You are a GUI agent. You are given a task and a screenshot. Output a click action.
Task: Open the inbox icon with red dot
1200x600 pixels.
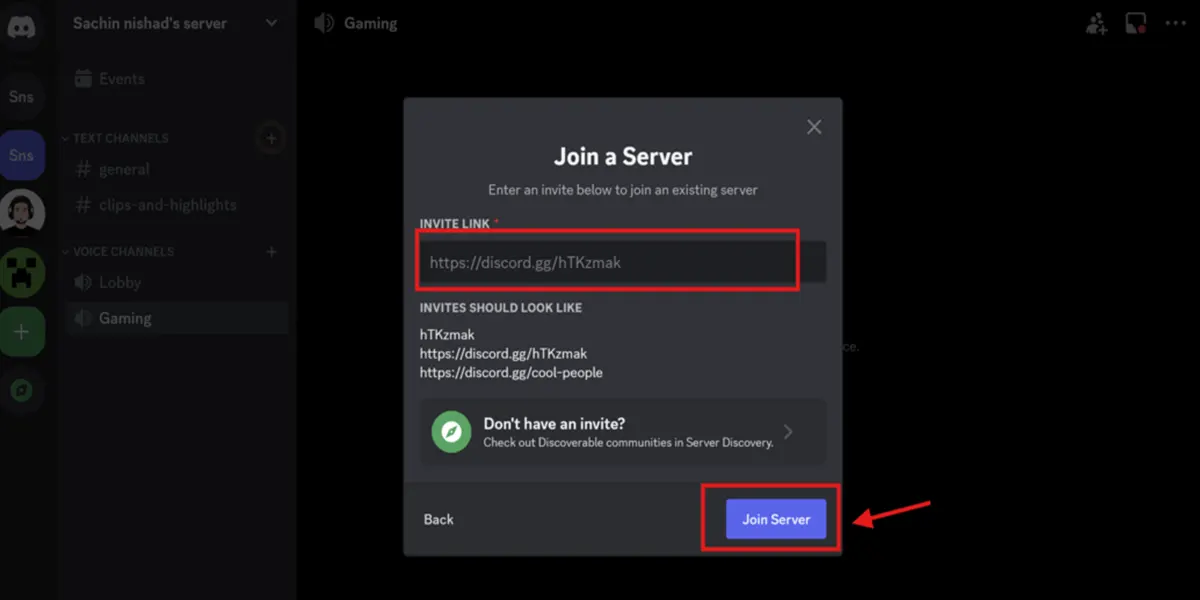click(x=1135, y=23)
